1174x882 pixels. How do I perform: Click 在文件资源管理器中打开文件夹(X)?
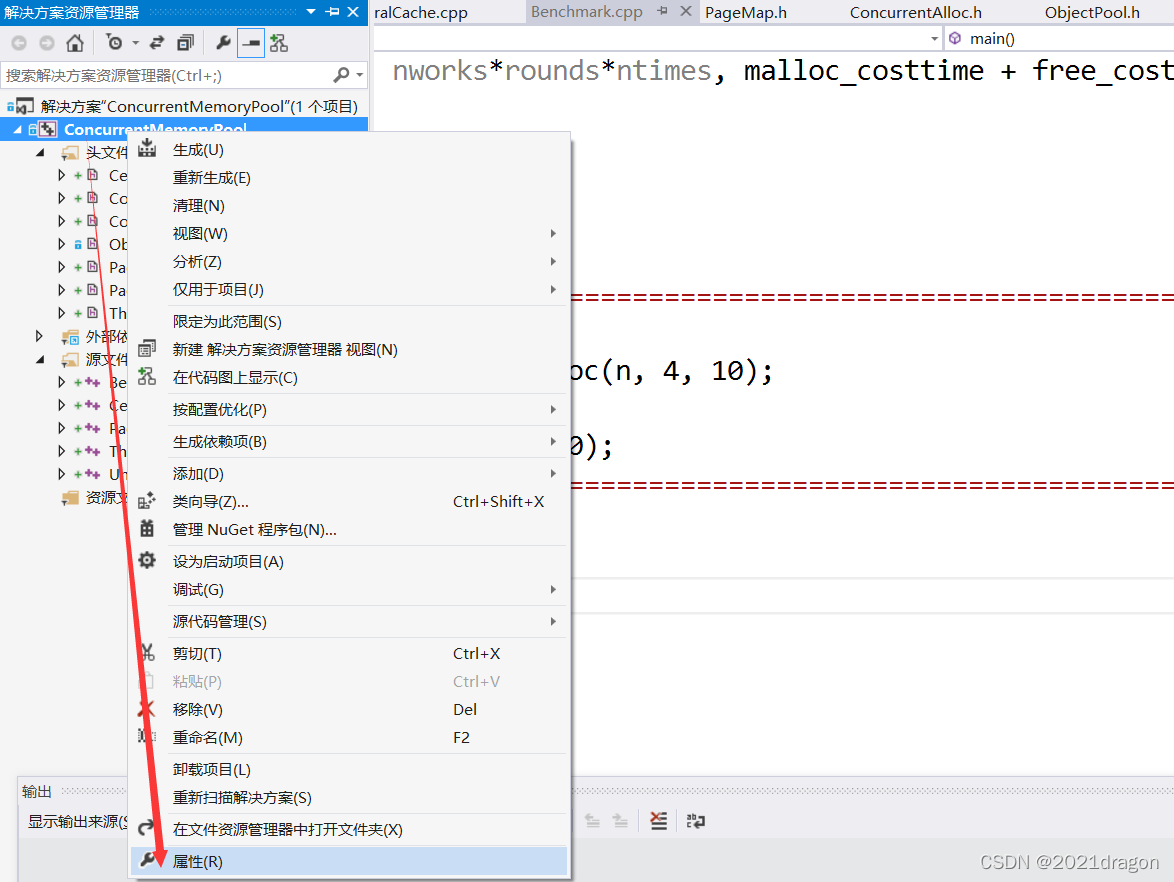[349, 830]
